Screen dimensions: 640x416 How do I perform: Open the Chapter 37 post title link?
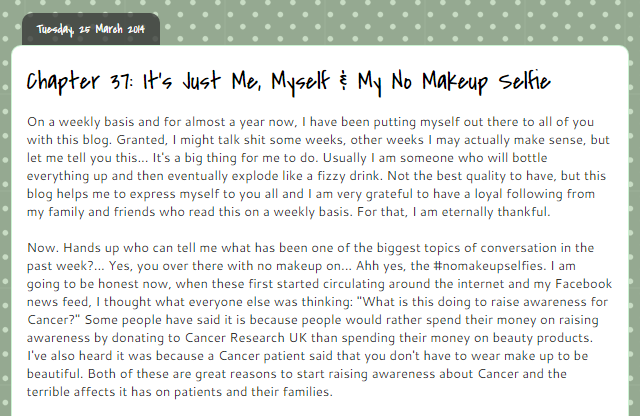coord(289,82)
